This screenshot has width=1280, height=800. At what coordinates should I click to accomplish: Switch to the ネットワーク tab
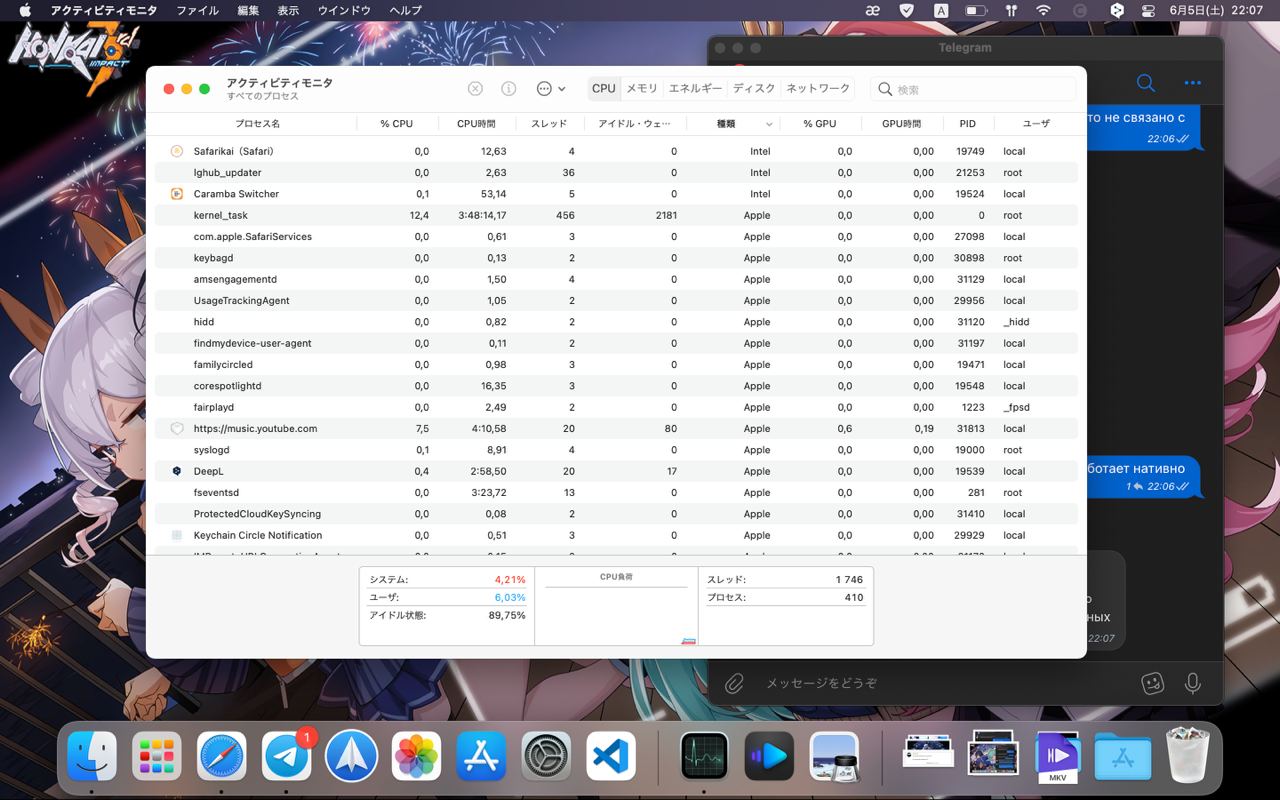818,88
